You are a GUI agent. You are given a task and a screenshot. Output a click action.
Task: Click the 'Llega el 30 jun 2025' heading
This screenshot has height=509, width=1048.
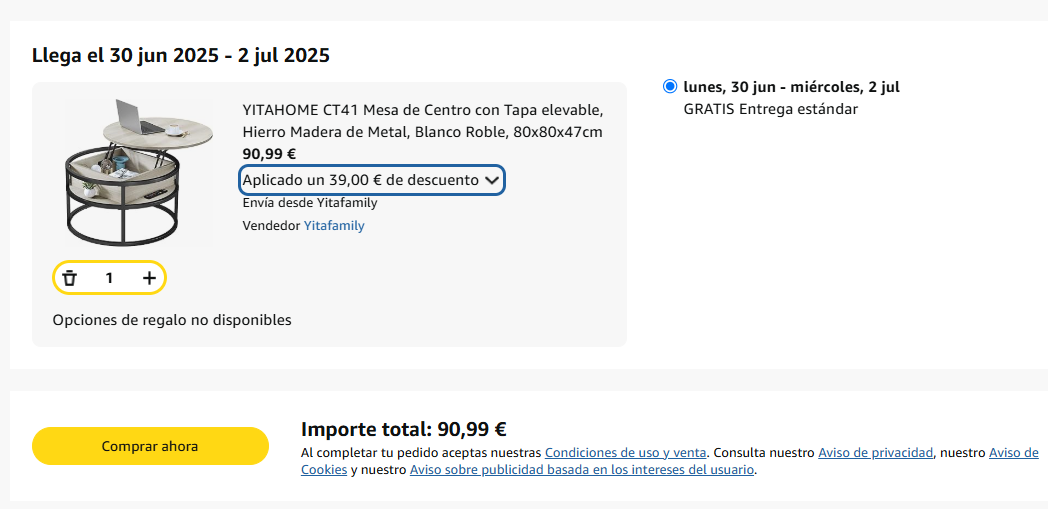pyautogui.click(x=181, y=55)
